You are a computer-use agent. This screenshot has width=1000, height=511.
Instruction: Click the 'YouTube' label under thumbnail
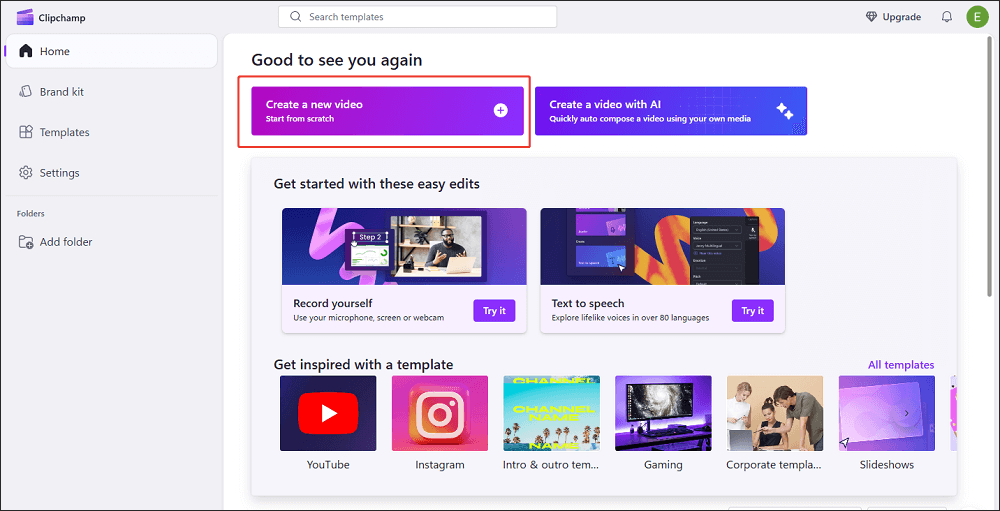tap(328, 464)
